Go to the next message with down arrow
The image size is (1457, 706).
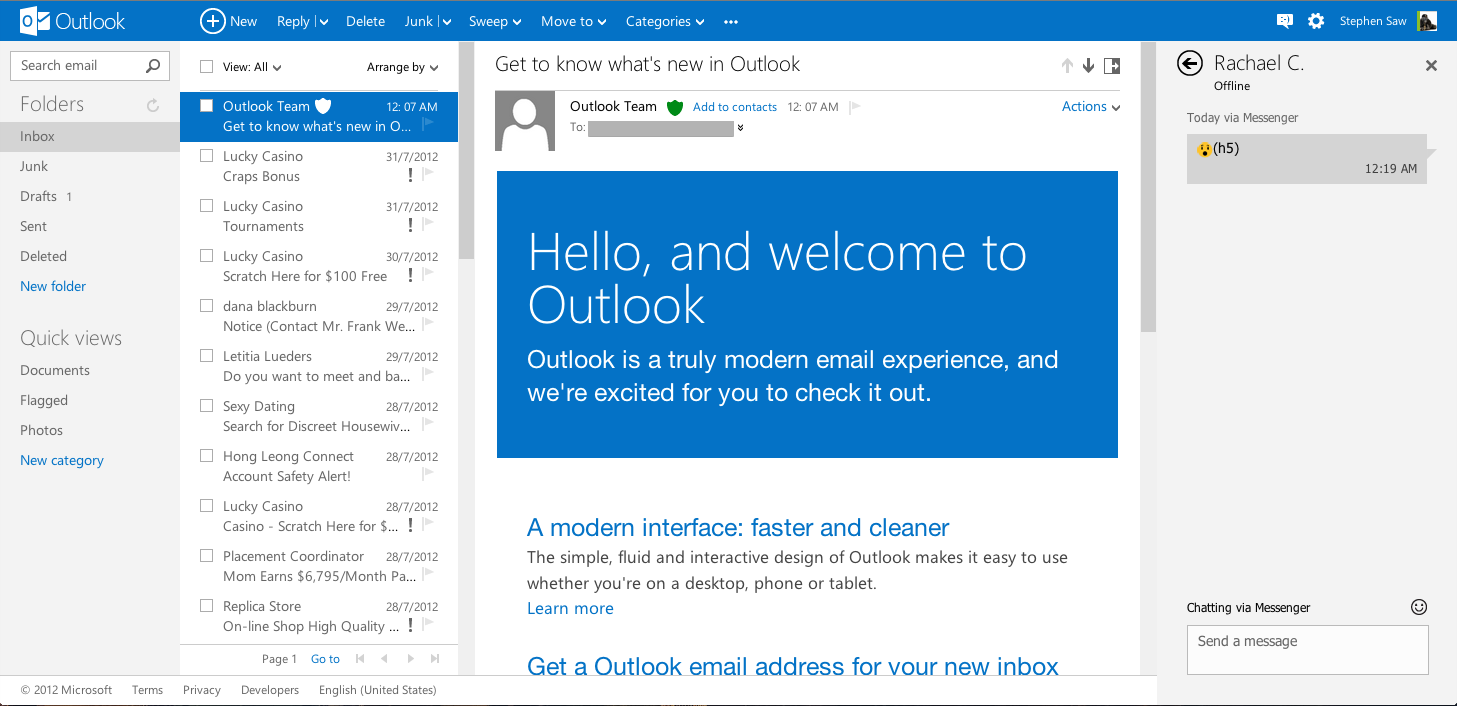point(1089,66)
